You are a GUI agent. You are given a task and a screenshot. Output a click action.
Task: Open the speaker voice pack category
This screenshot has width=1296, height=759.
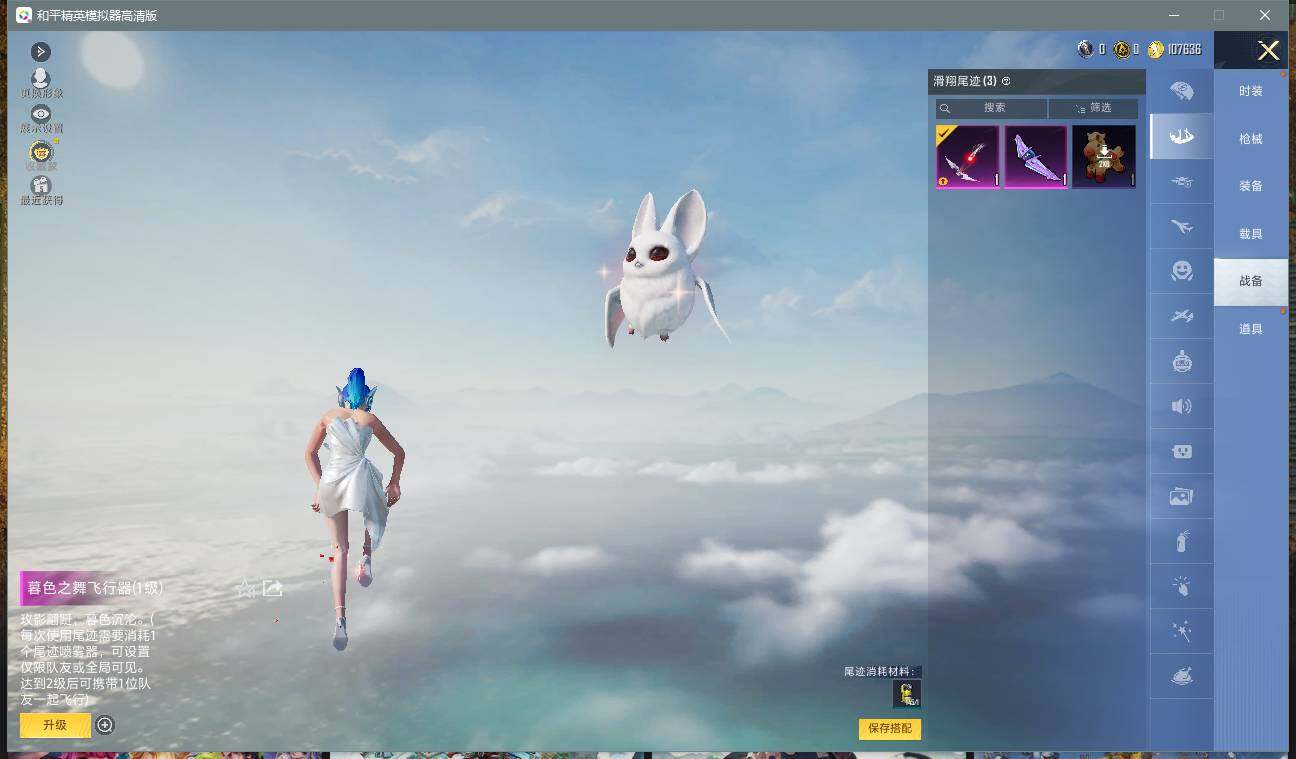coord(1181,406)
